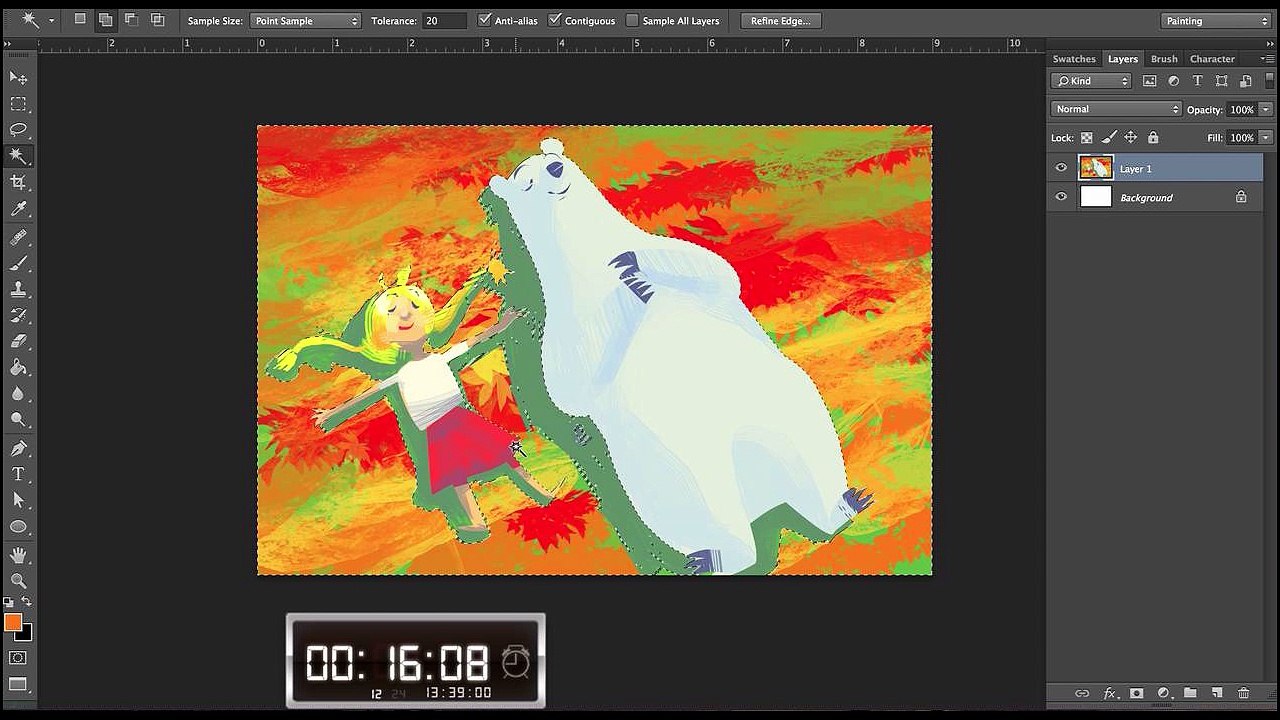Select the Eyedropper tool
Image resolution: width=1280 pixels, height=720 pixels.
coord(18,209)
